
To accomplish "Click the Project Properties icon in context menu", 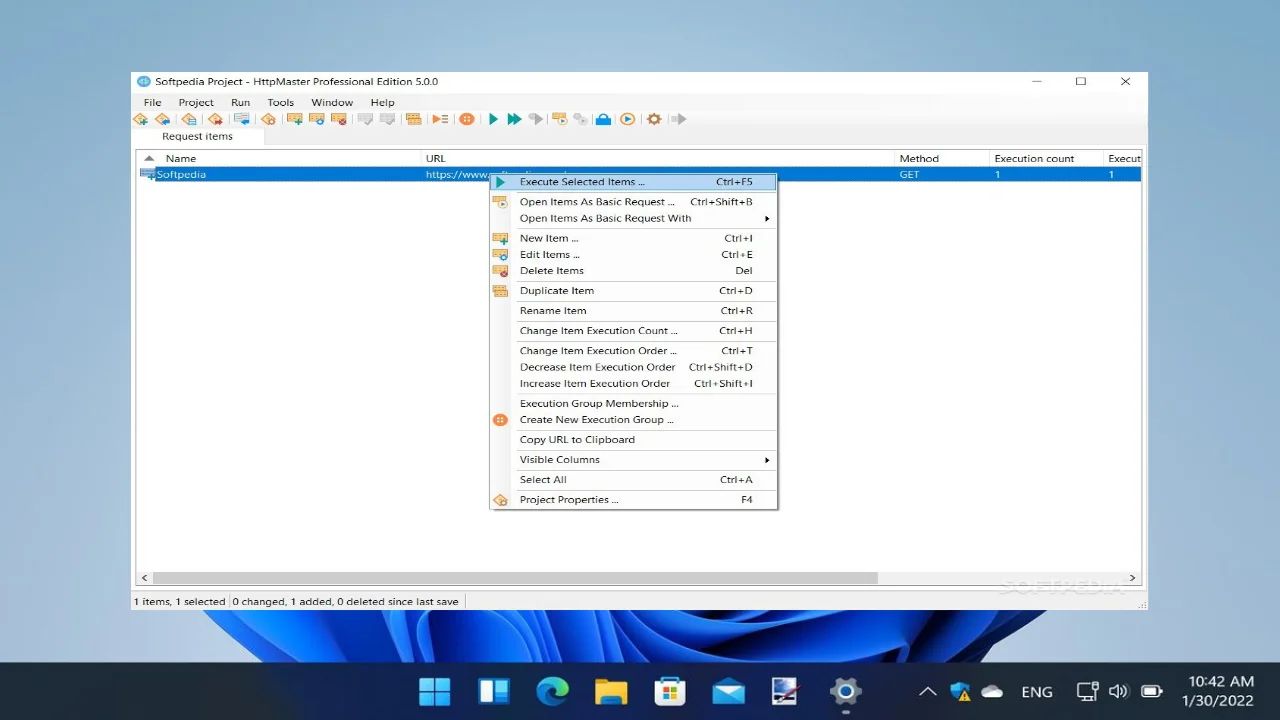I will point(500,500).
